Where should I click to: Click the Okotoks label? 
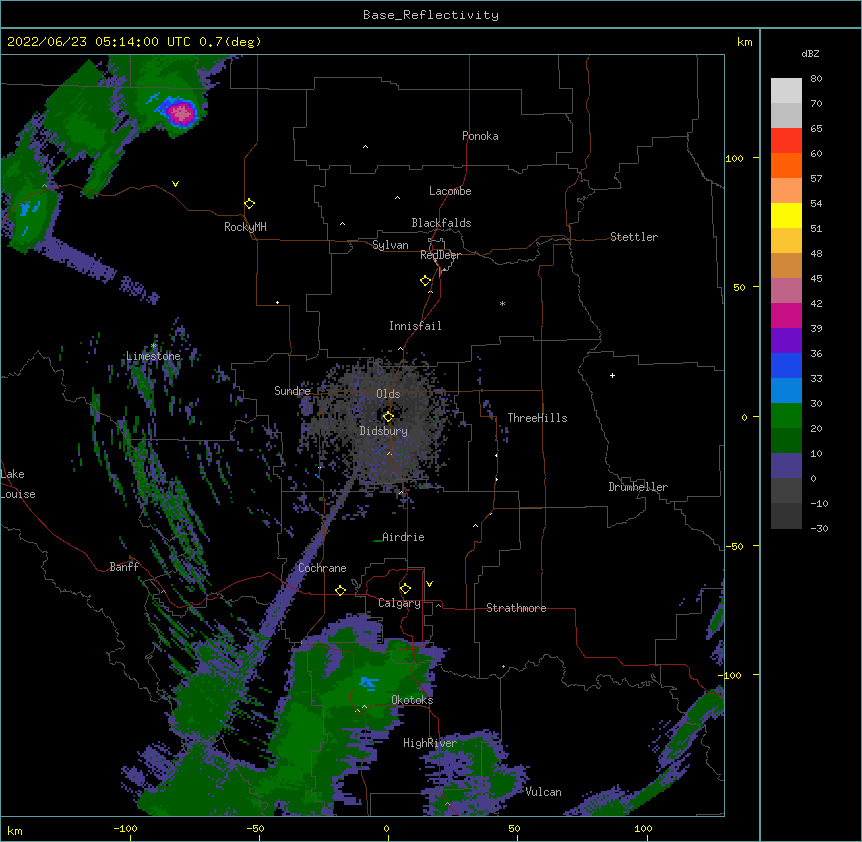(x=412, y=700)
